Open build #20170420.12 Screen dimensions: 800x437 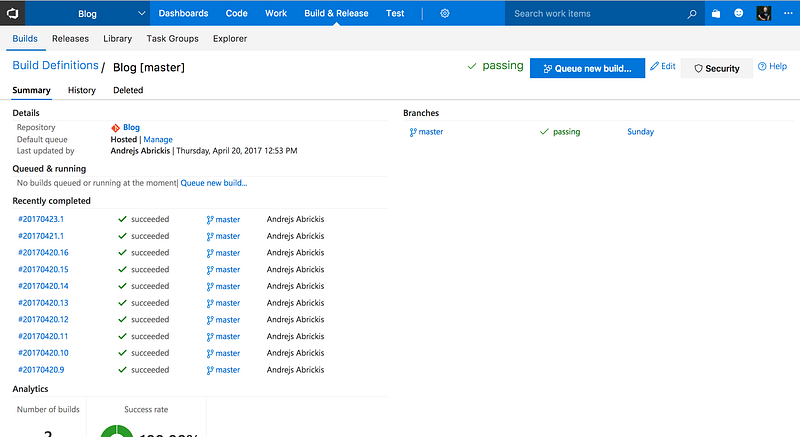pyautogui.click(x=43, y=320)
